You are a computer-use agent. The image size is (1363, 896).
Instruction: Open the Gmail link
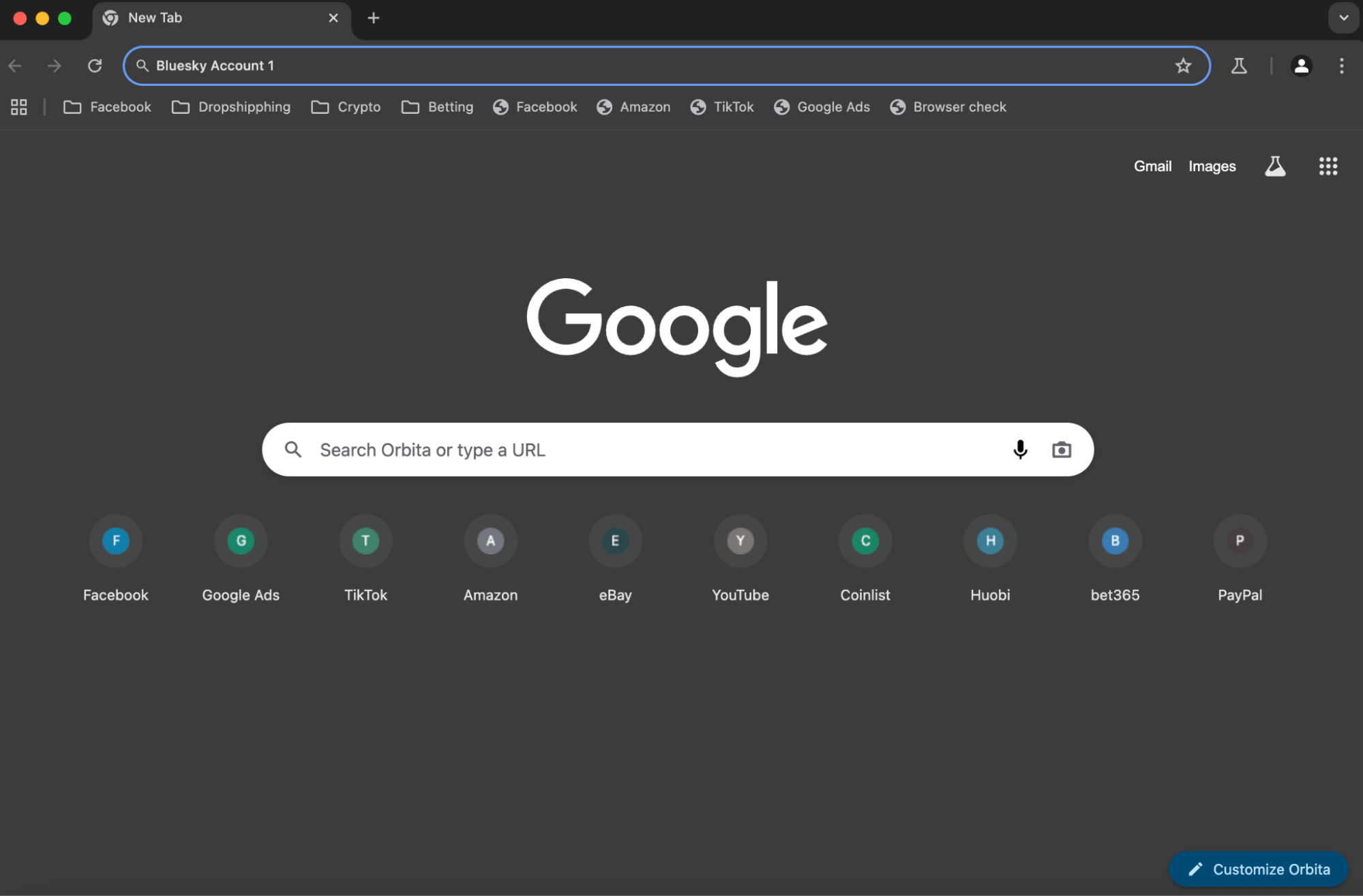(1152, 166)
